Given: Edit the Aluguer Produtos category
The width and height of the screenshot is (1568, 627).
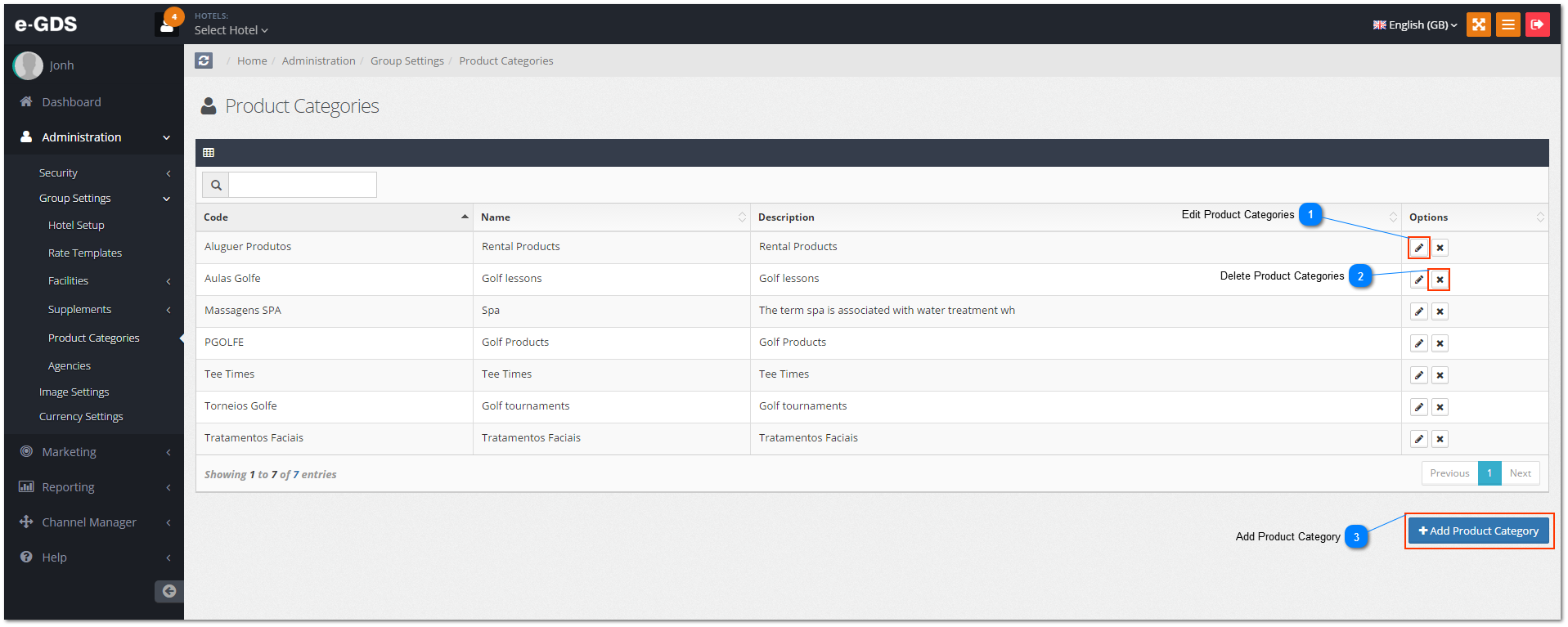Looking at the screenshot, I should click(x=1419, y=248).
